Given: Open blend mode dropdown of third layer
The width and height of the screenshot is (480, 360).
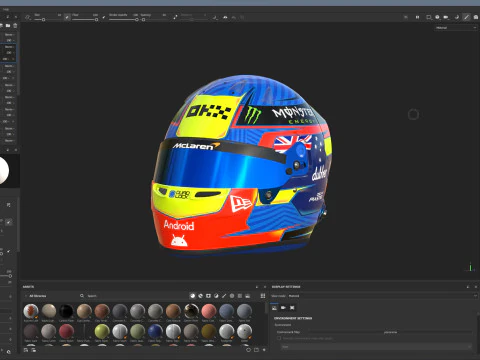Looking at the screenshot, I should [9, 66].
